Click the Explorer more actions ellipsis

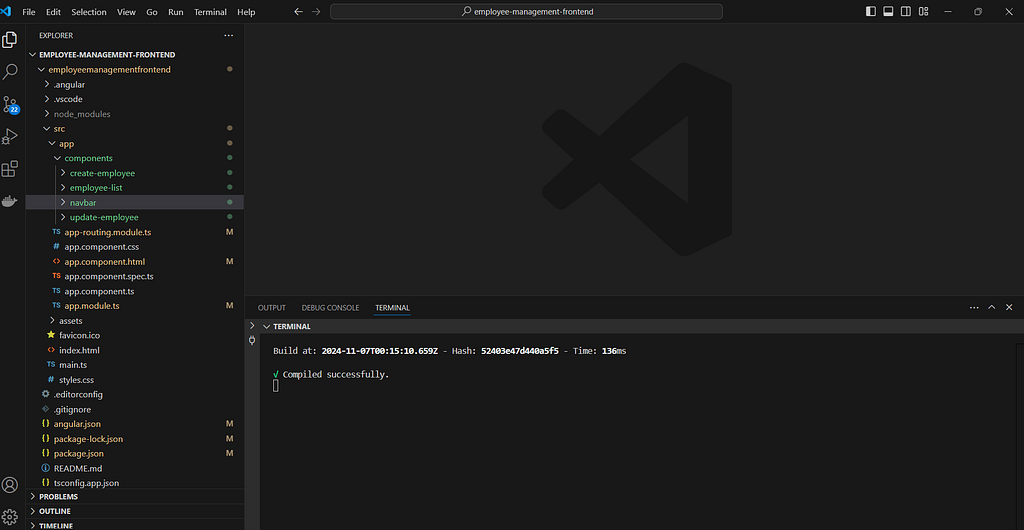228,35
